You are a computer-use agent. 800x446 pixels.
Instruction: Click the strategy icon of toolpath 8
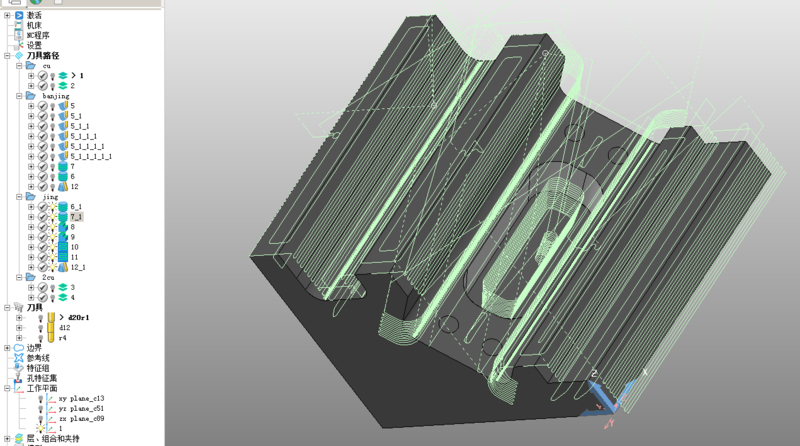[63, 227]
